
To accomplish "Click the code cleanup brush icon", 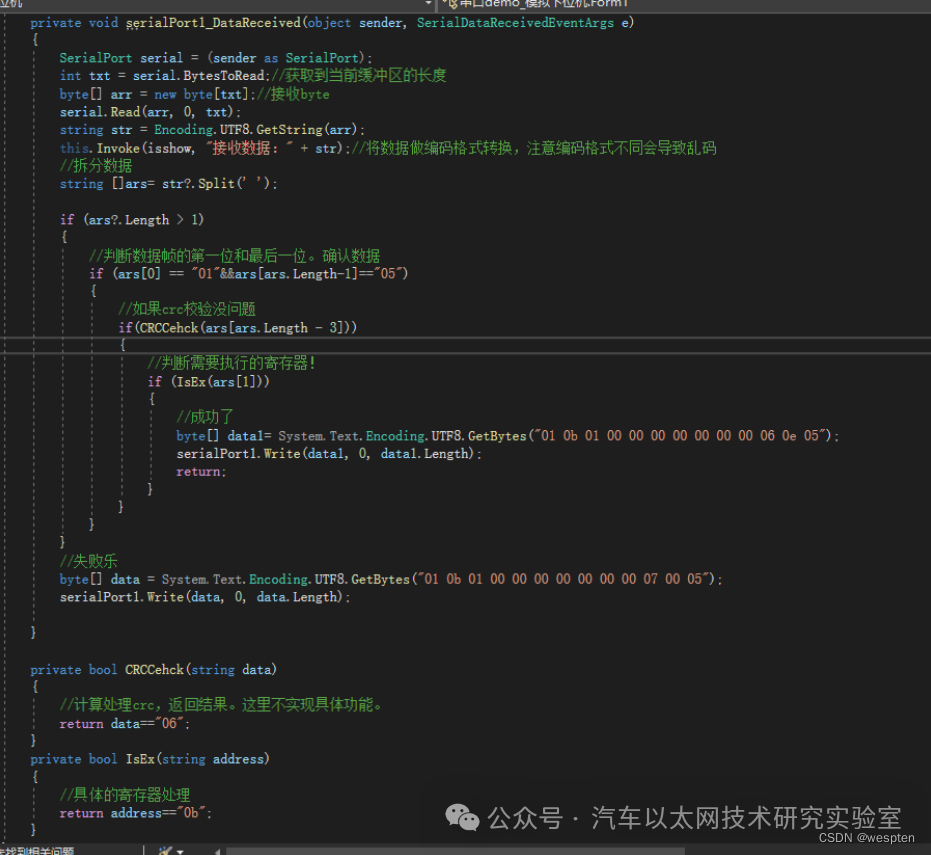I will [165, 850].
